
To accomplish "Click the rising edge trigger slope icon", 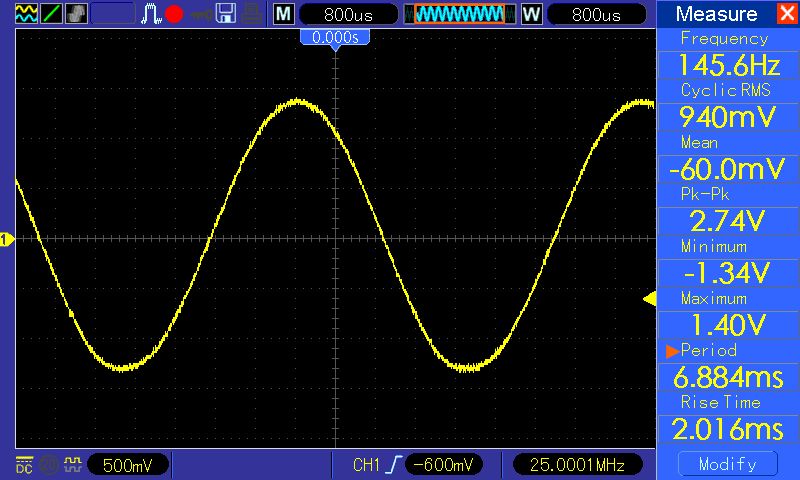I will coord(394,465).
